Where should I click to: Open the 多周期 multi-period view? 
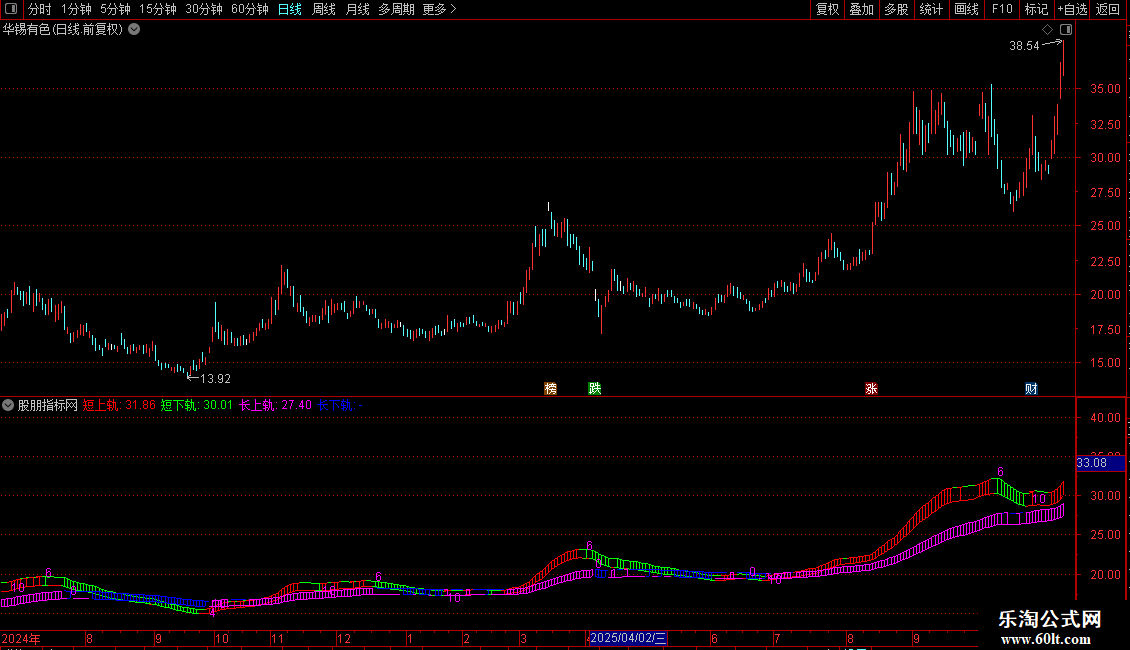(x=396, y=9)
